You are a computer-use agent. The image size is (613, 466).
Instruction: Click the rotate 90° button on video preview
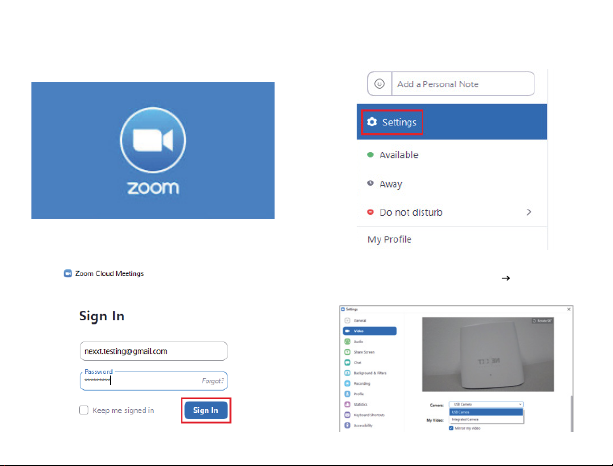(542, 321)
